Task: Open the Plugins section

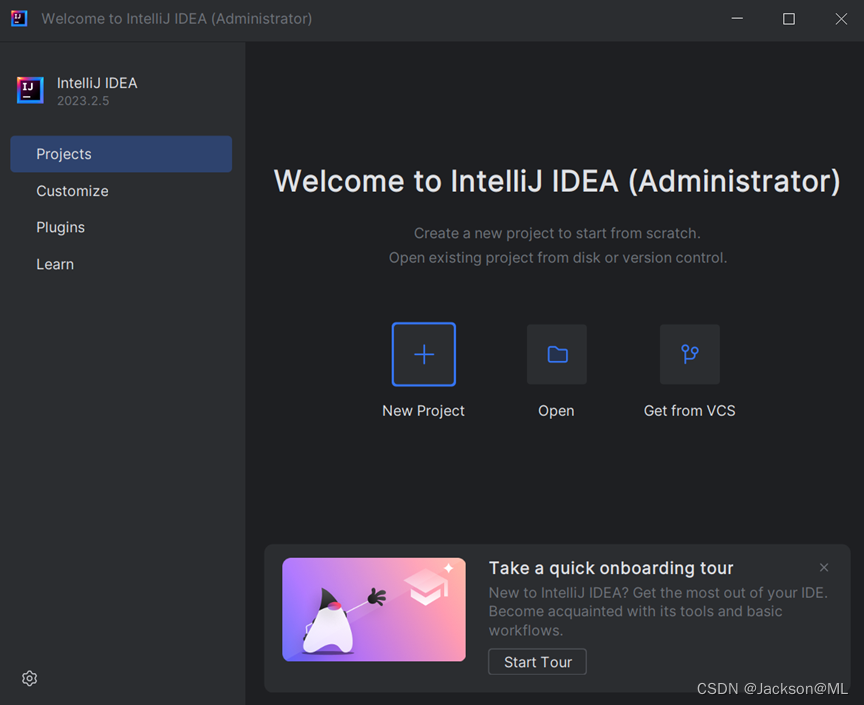Action: (x=61, y=227)
